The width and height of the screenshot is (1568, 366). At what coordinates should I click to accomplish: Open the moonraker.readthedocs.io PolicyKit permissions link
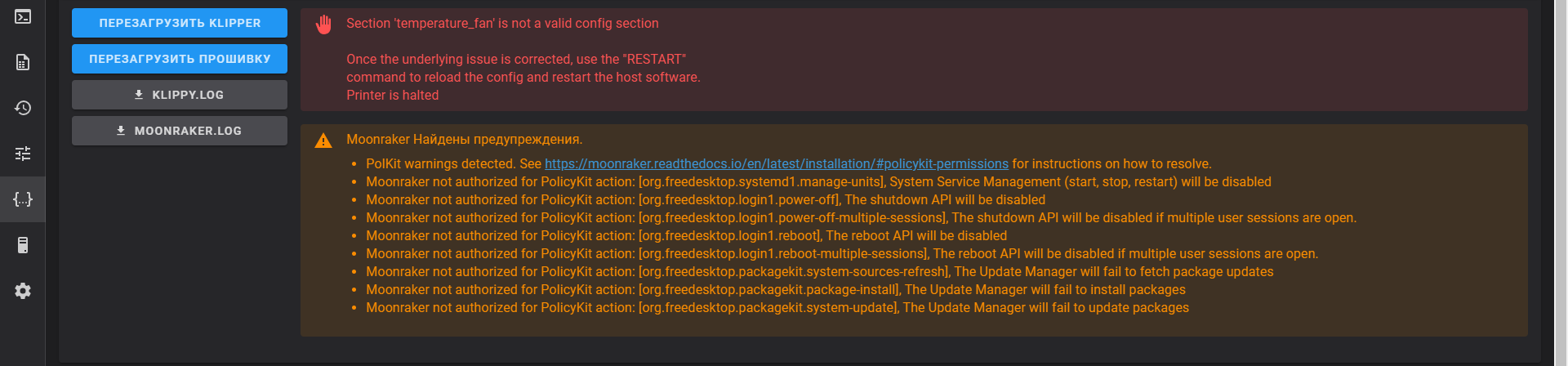[776, 163]
